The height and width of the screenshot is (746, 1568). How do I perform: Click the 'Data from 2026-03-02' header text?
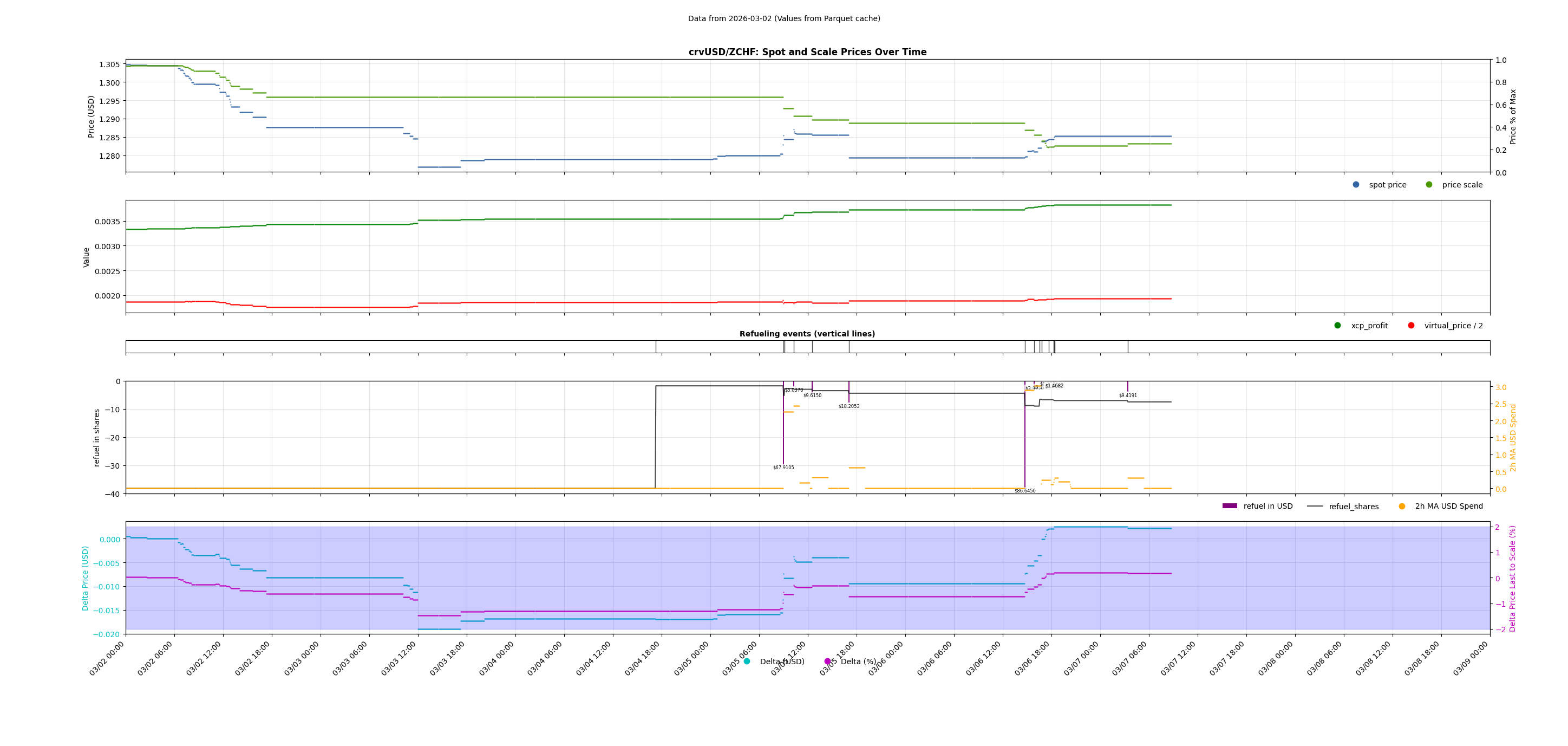click(784, 19)
